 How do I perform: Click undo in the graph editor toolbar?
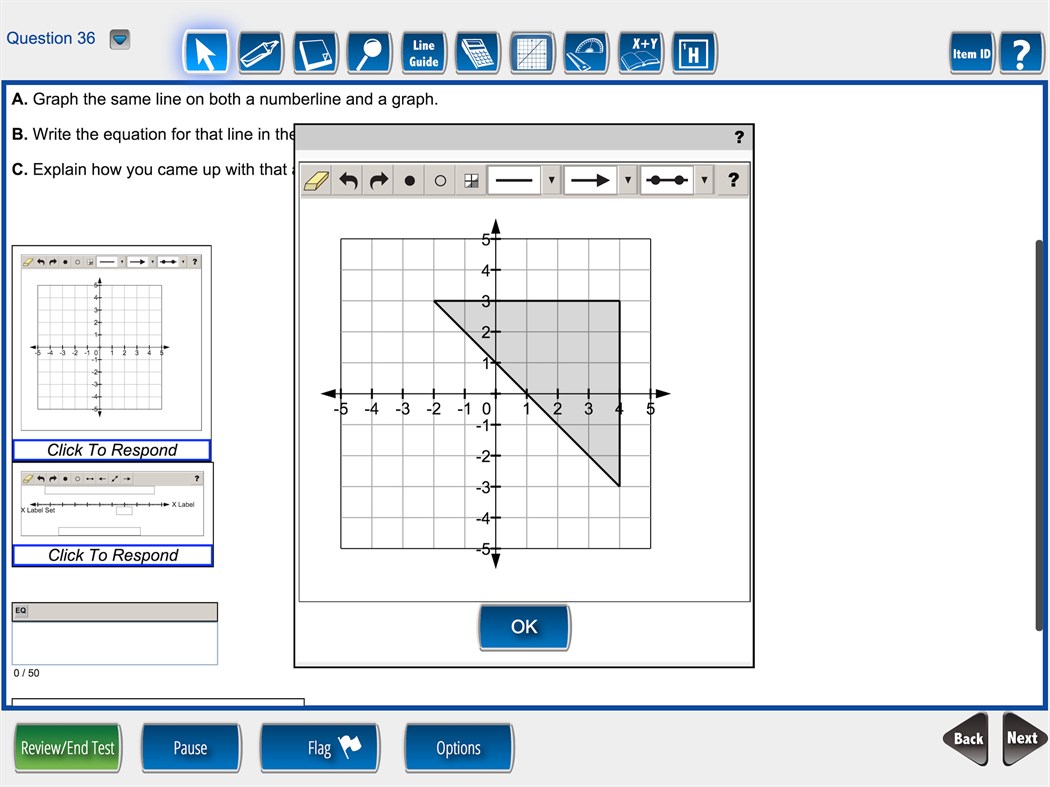pyautogui.click(x=347, y=180)
